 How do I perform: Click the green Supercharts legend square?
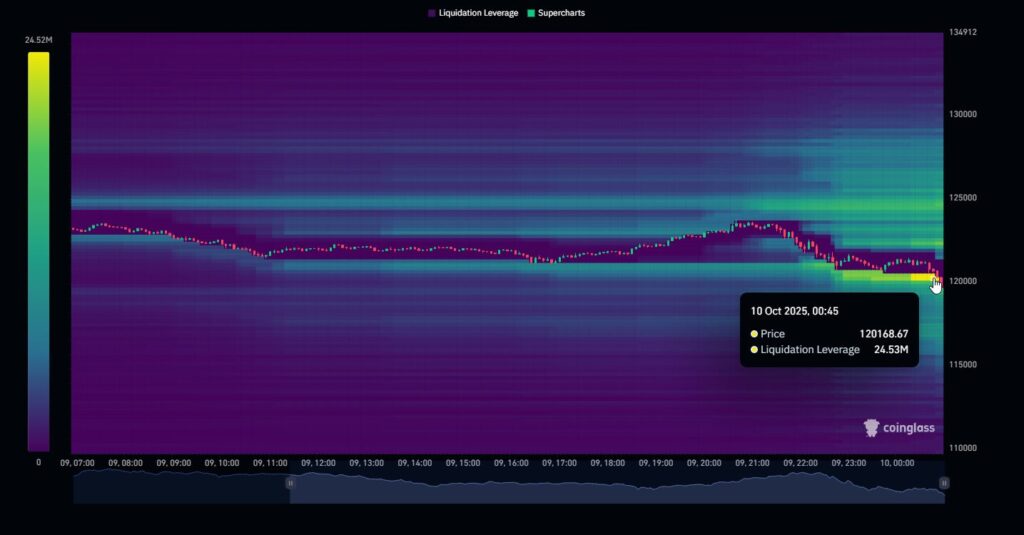coord(530,13)
